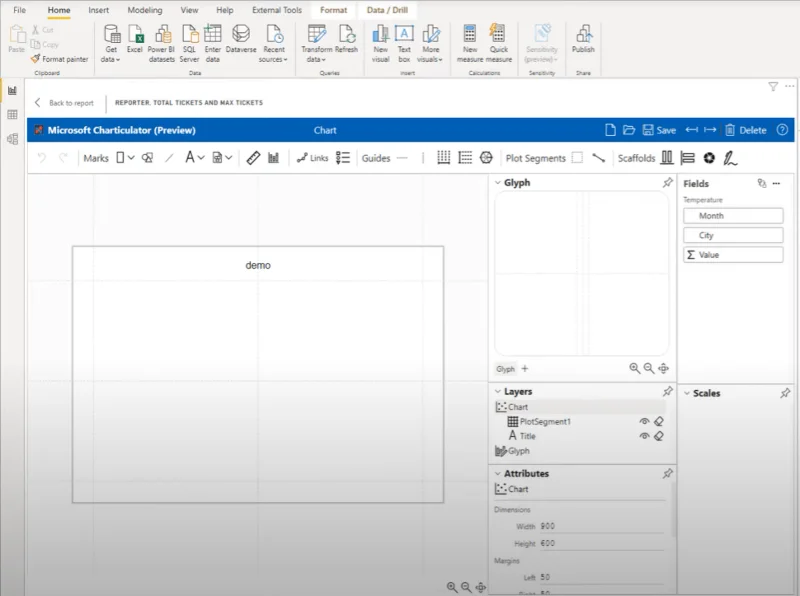
Task: Pin the Attributes panel
Action: (x=667, y=474)
